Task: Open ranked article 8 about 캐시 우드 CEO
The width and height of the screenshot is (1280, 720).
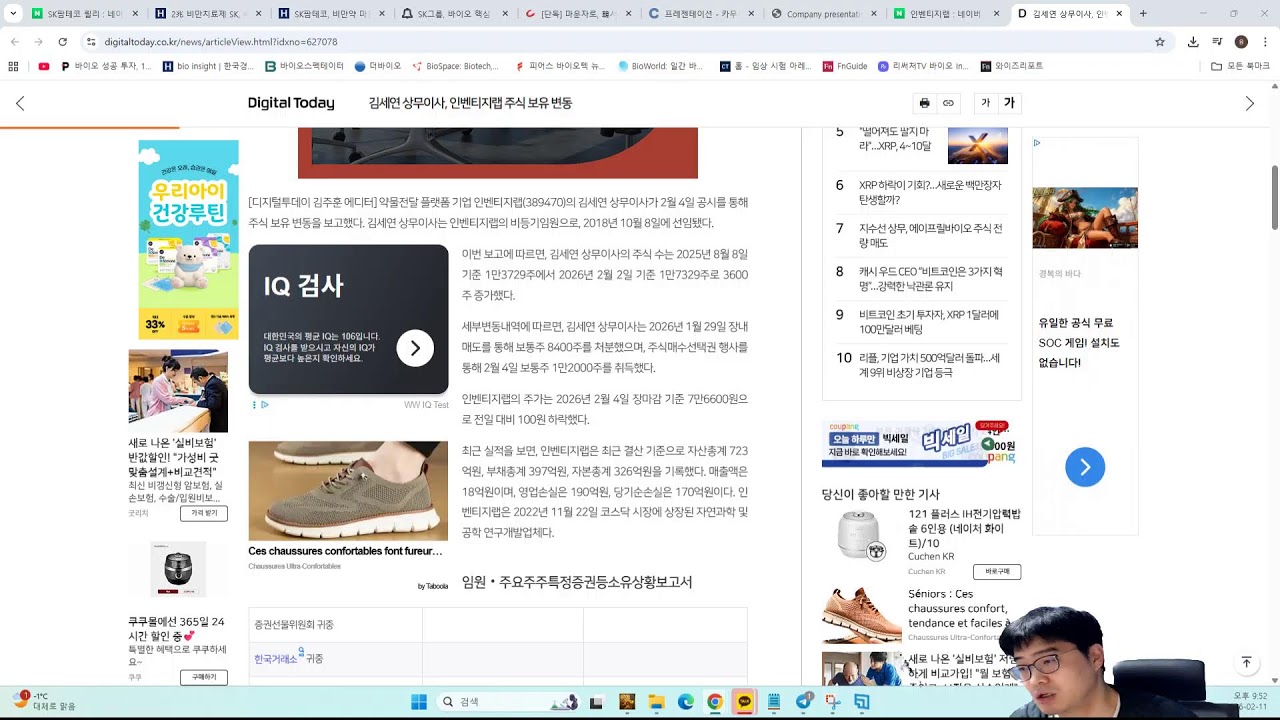Action: (x=930, y=279)
